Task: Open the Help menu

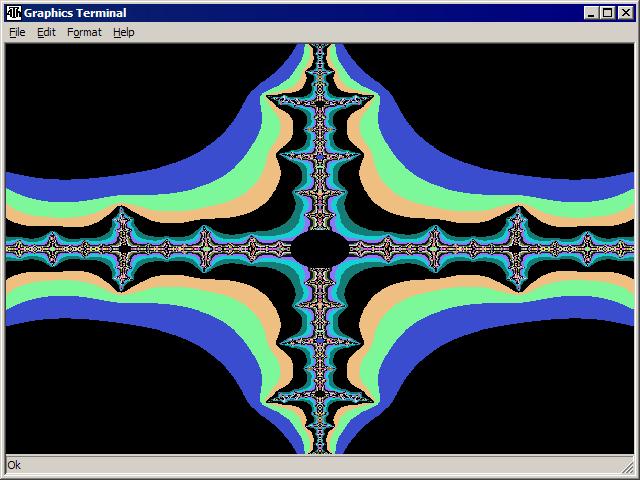Action: click(x=123, y=32)
